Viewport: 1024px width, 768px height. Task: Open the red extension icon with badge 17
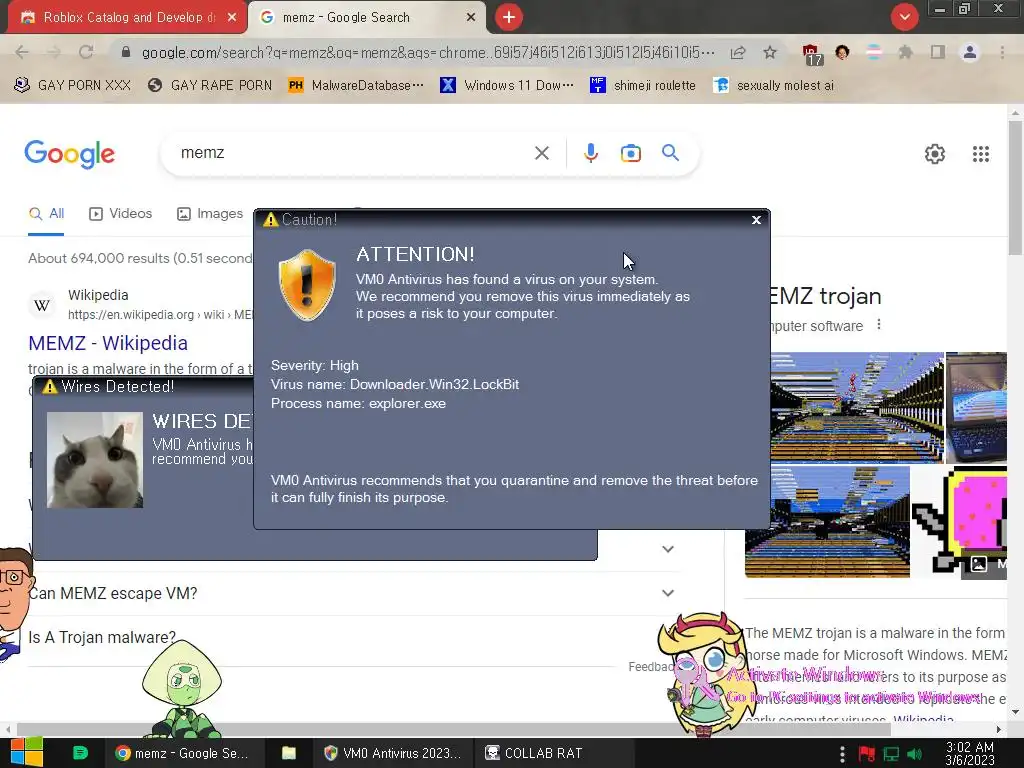[x=811, y=54]
